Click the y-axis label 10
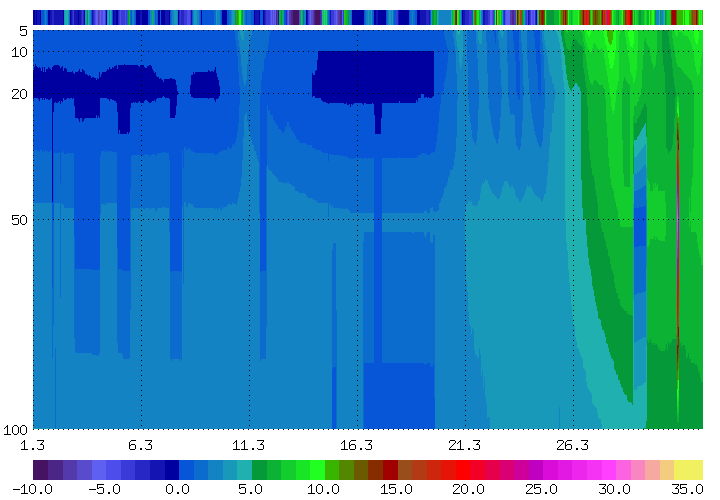 pyautogui.click(x=19, y=52)
